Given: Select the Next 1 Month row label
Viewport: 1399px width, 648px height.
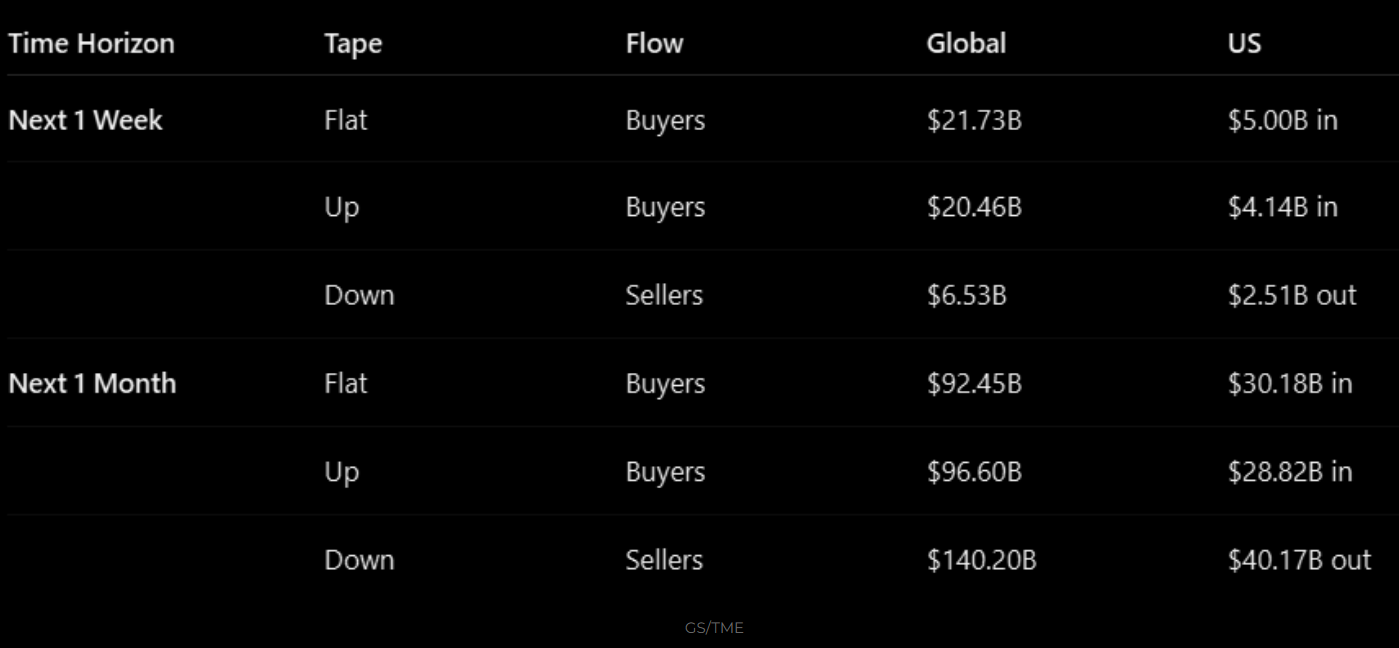Looking at the screenshot, I should coord(92,384).
